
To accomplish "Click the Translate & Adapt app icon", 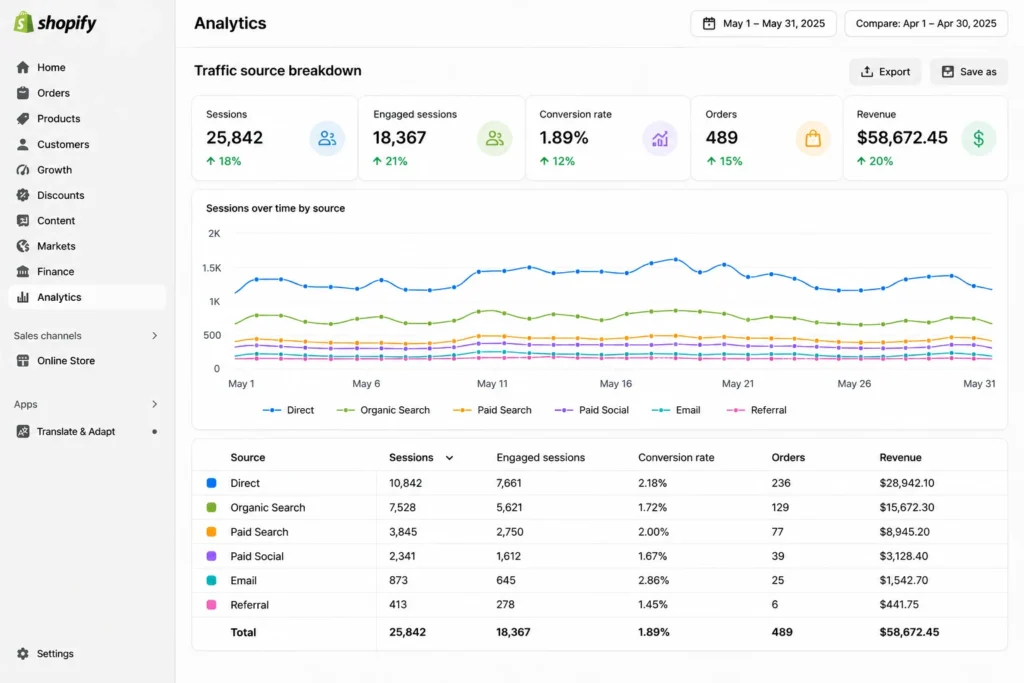I will [x=23, y=432].
